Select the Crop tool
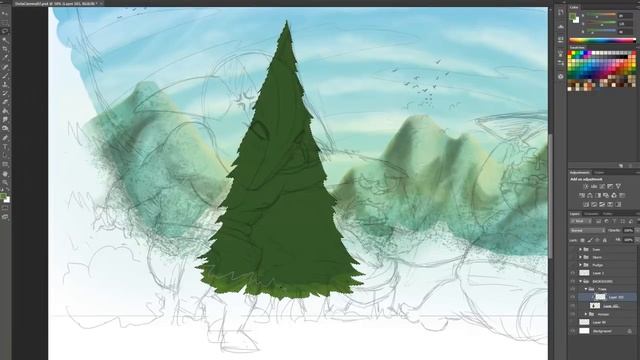Viewport: 640px width, 360px height. pyautogui.click(x=5, y=49)
